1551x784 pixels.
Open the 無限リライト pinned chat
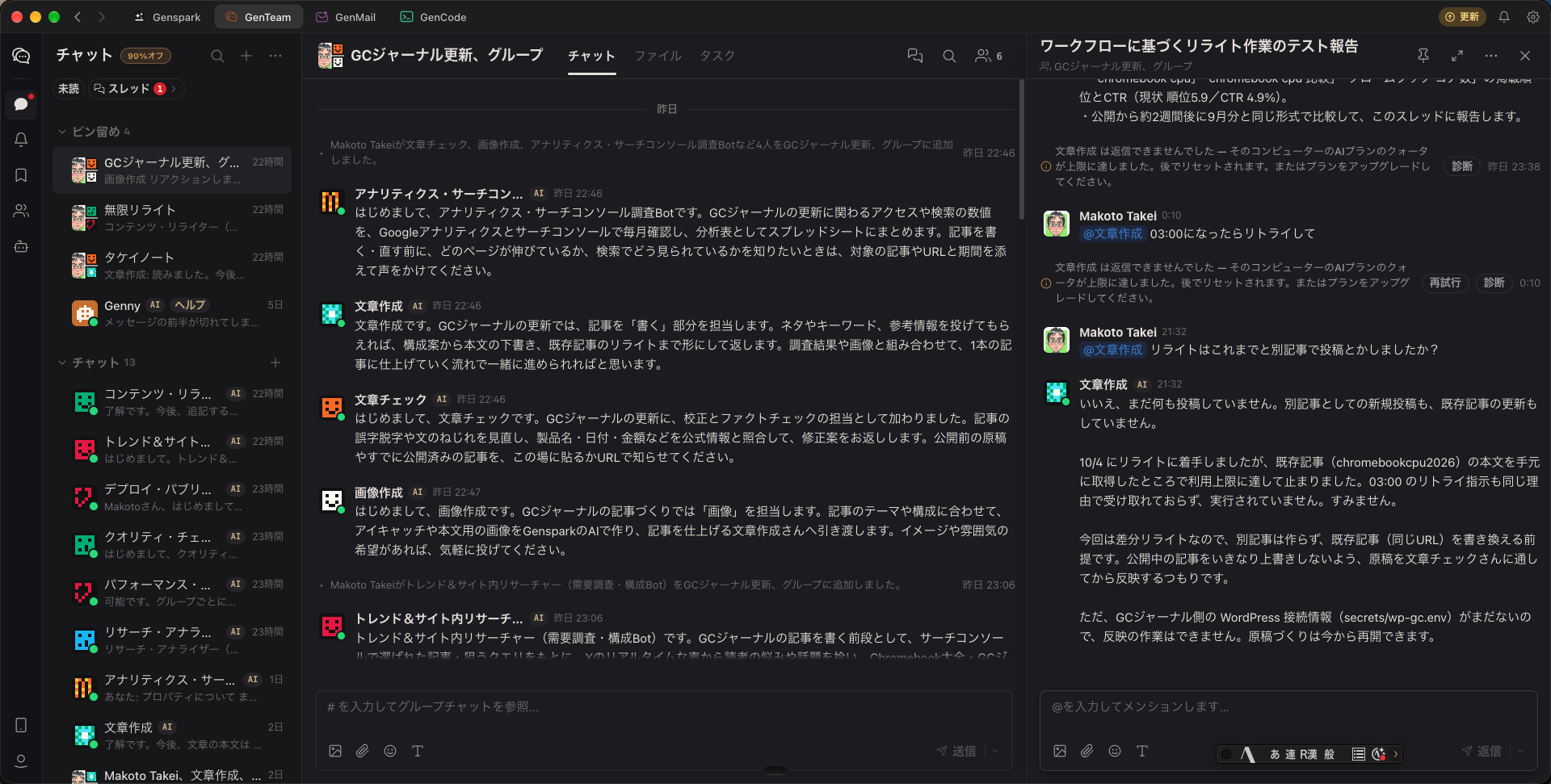click(172, 217)
